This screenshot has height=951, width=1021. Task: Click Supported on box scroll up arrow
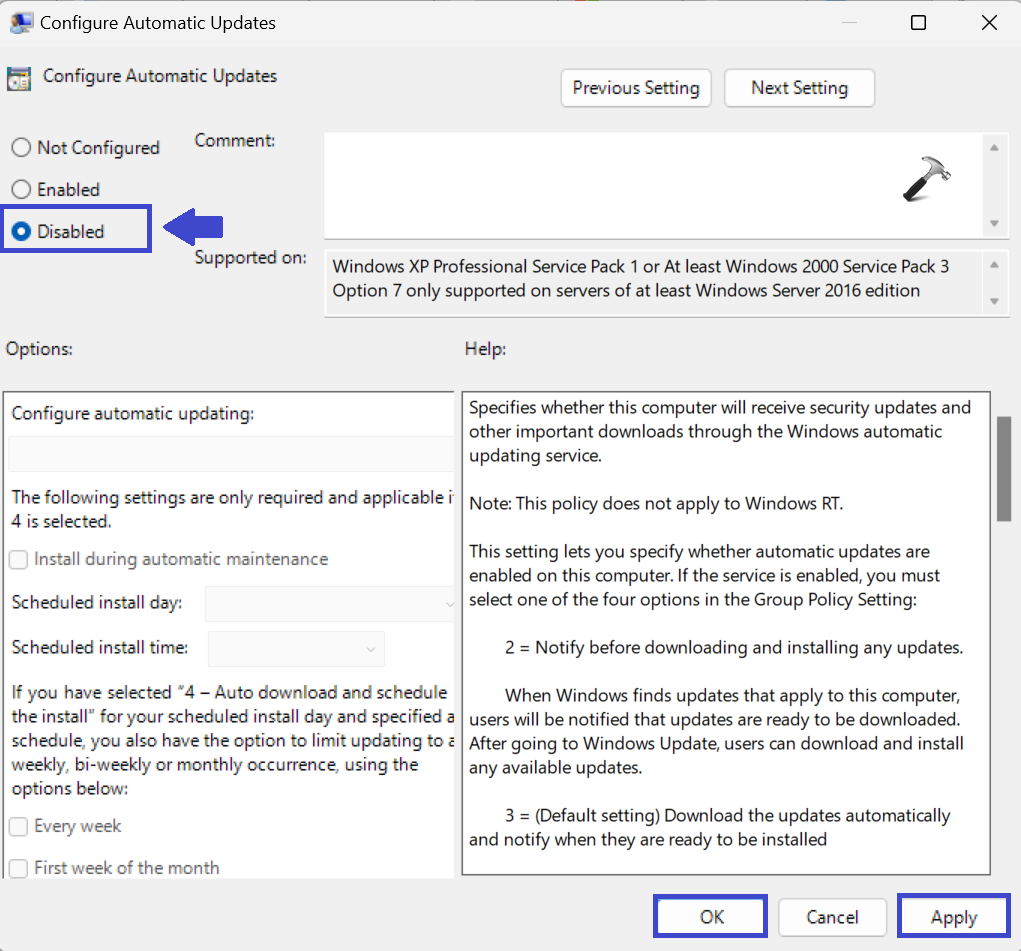994,265
